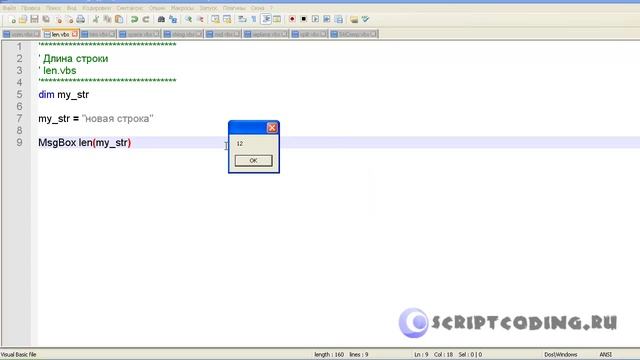
Task: Copy the selection with the Copy icon
Action: click(x=107, y=19)
